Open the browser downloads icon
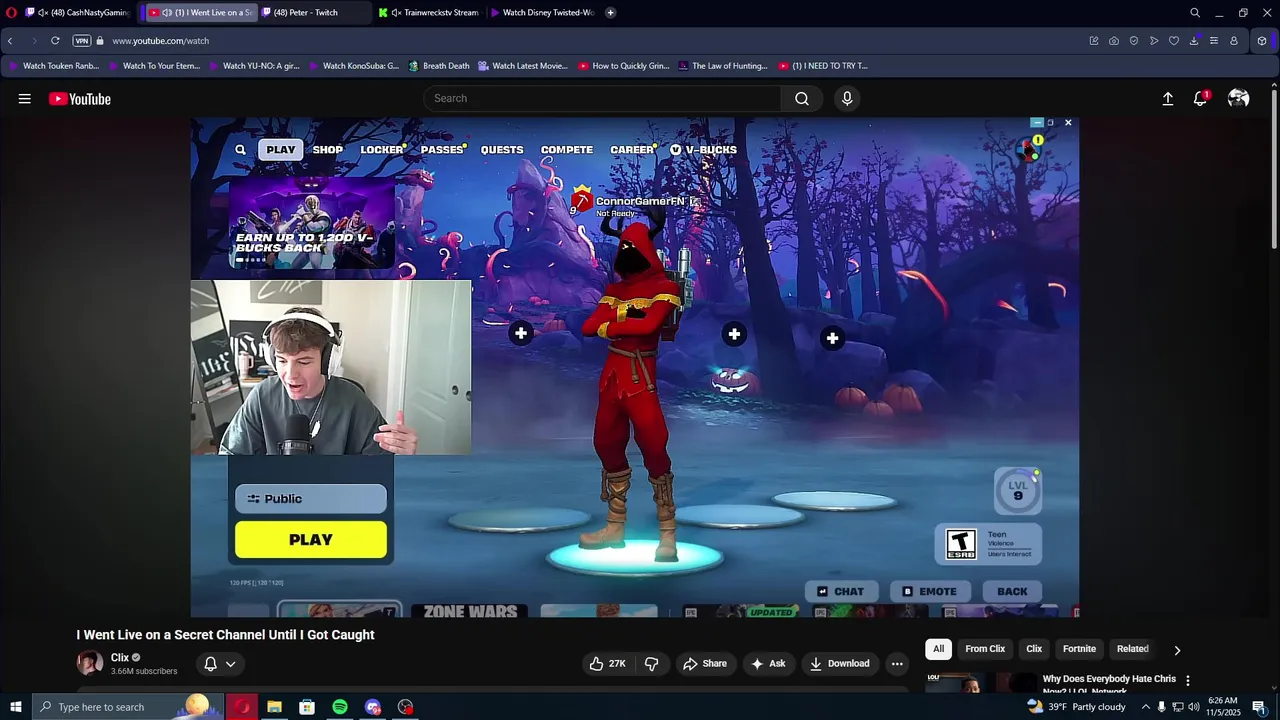 (x=1194, y=41)
